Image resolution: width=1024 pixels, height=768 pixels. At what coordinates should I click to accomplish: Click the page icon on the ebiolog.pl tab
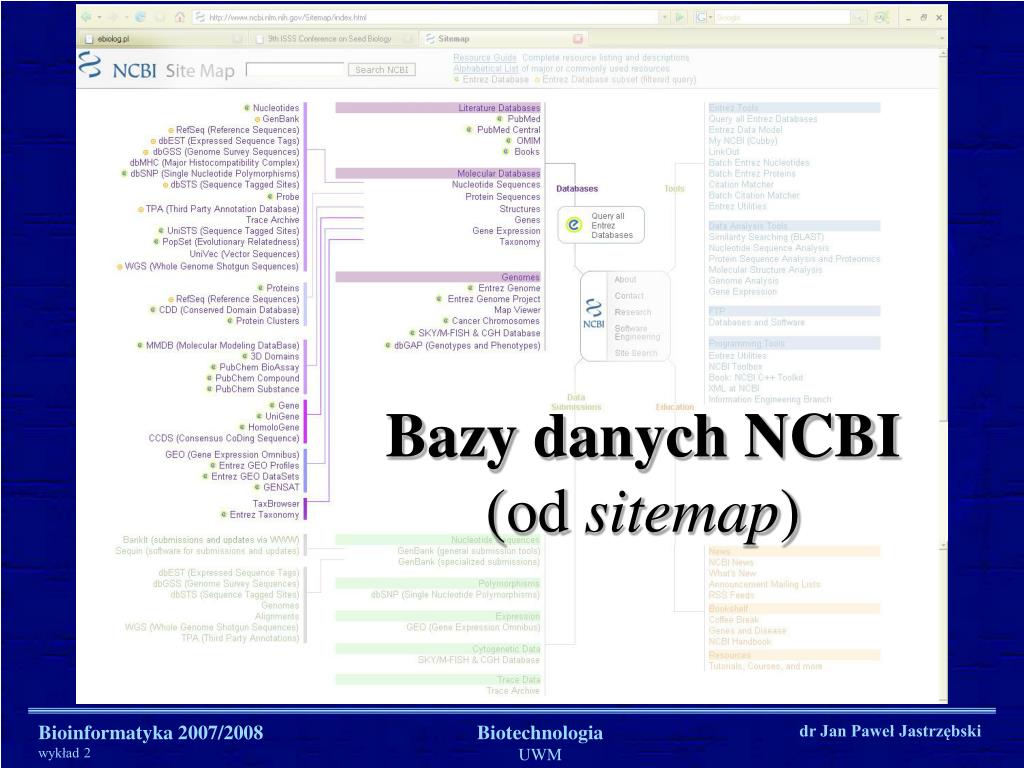pyautogui.click(x=90, y=39)
